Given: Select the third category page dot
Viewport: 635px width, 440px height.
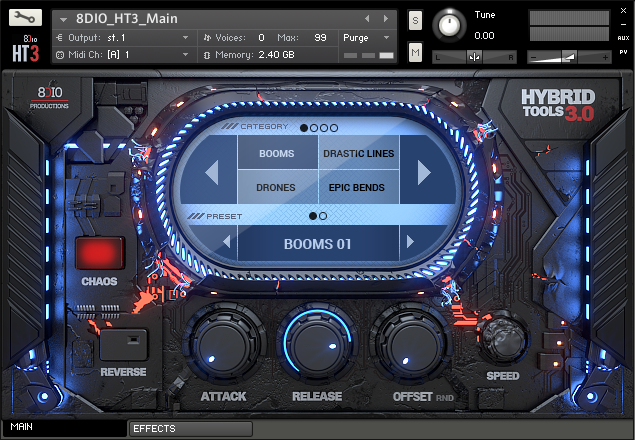Looking at the screenshot, I should click(324, 128).
